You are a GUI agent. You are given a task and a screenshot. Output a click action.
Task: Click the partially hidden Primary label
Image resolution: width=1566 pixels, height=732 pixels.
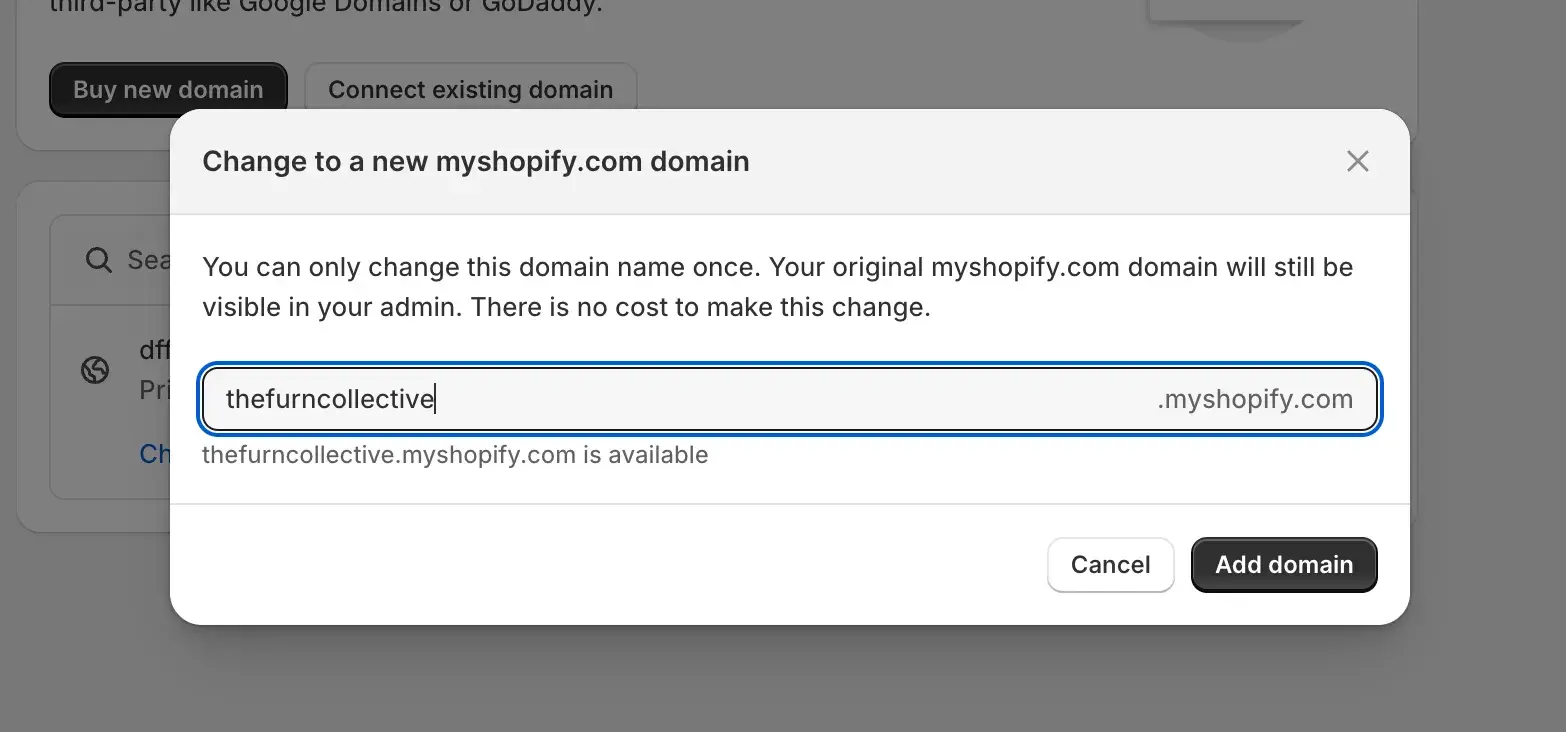tap(154, 390)
